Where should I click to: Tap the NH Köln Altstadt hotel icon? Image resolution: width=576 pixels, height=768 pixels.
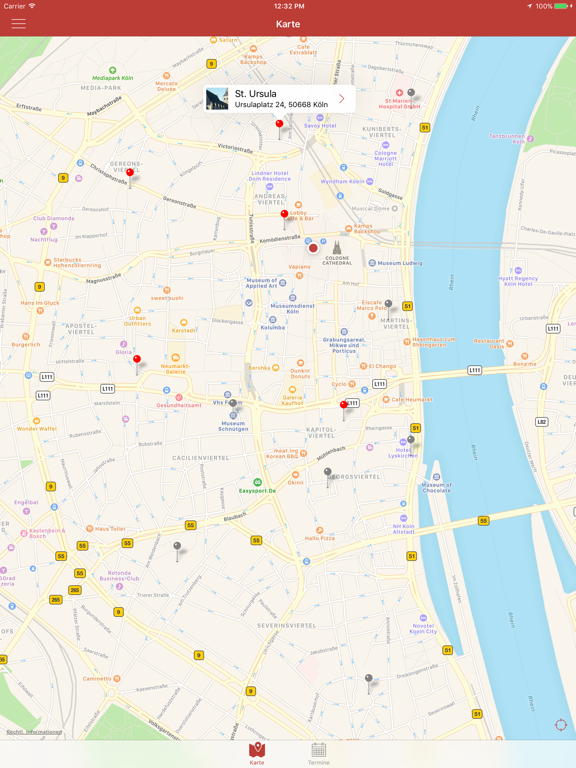pos(404,518)
